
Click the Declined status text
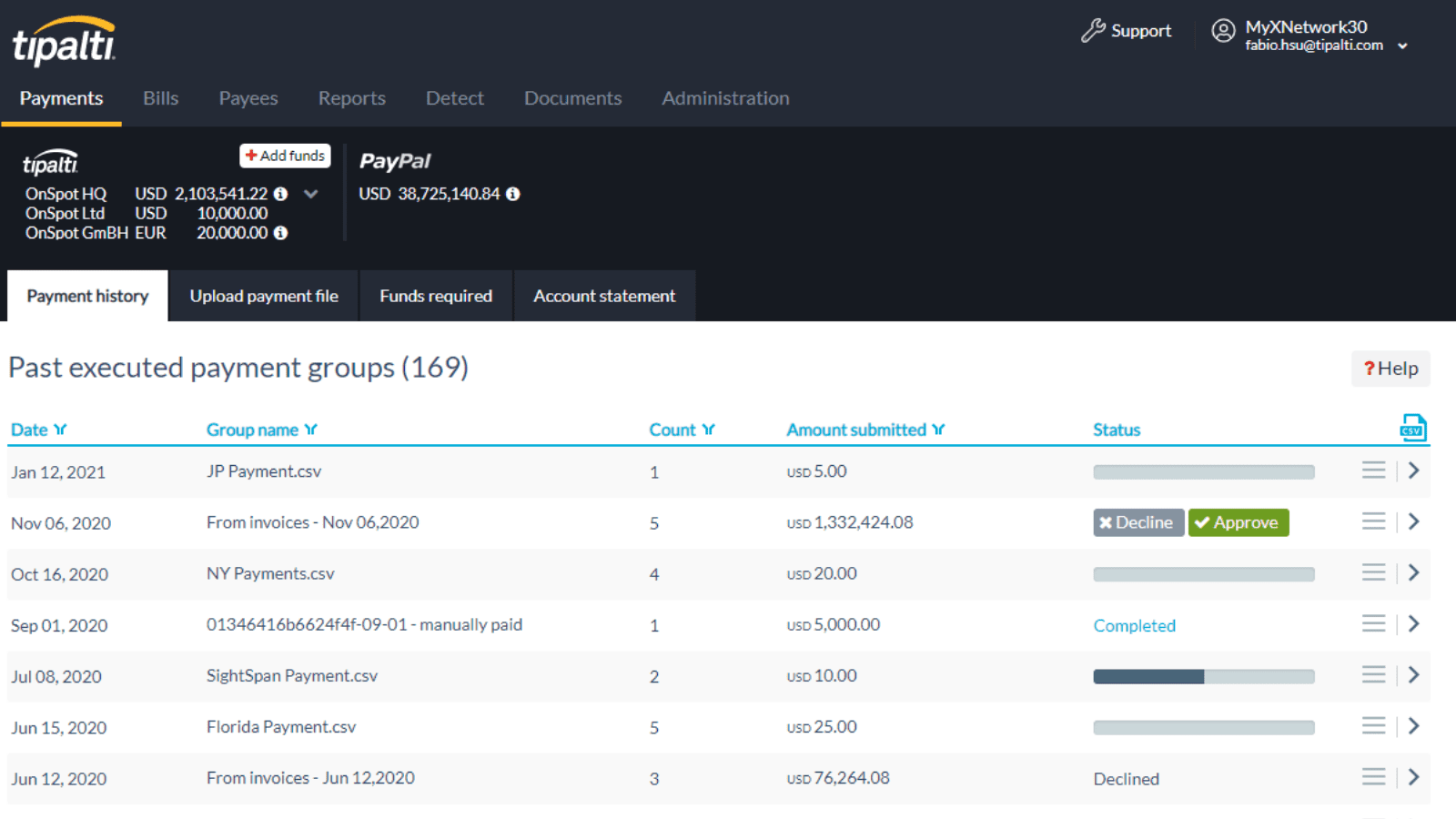1127,779
